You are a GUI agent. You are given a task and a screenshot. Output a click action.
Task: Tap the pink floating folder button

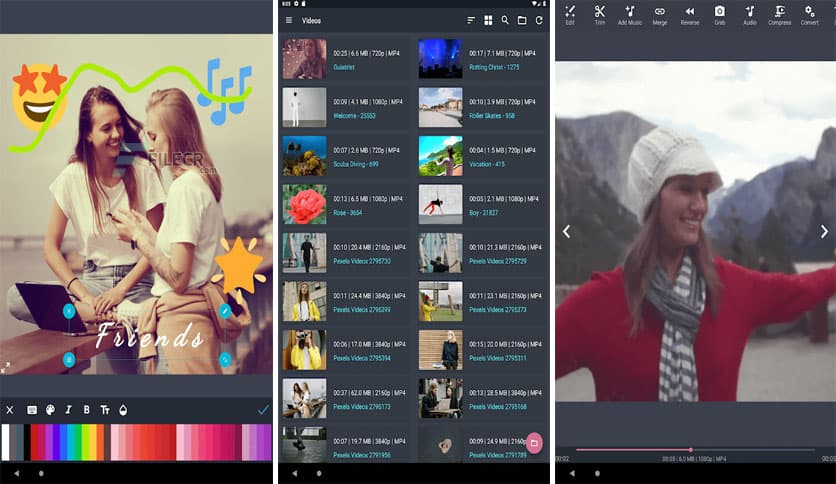(534, 442)
